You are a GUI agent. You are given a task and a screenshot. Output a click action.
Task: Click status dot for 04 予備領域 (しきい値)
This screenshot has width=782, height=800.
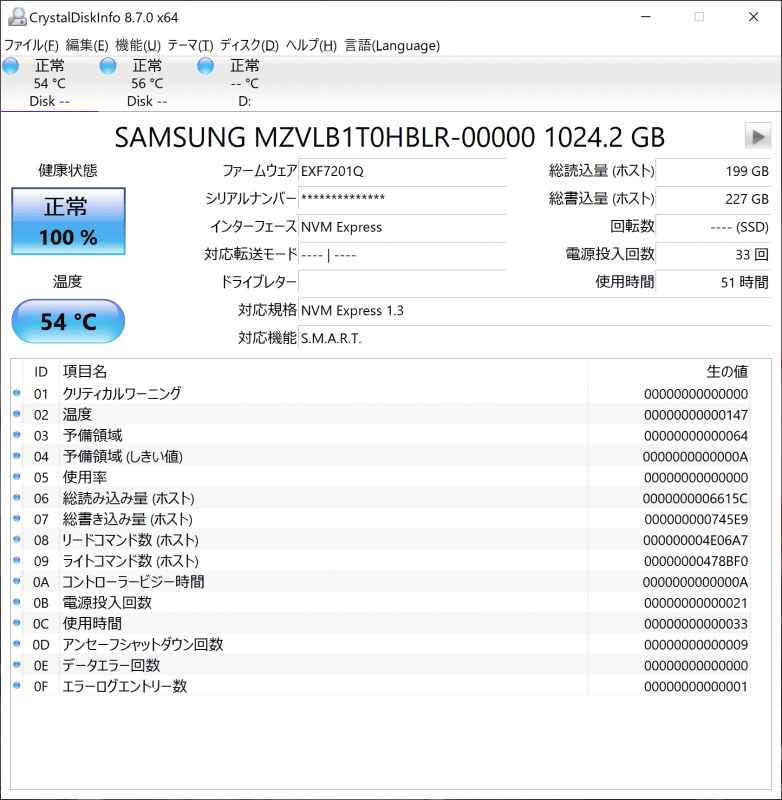coord(17,456)
